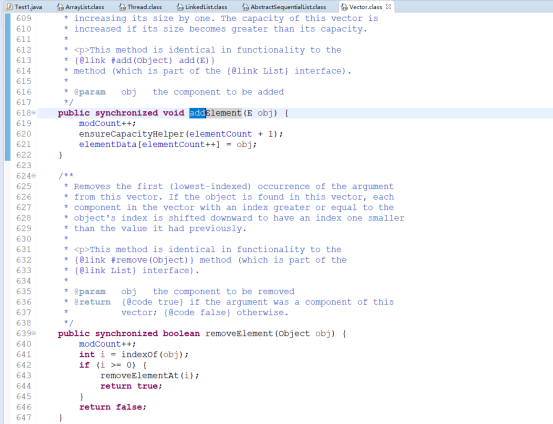Click '@link #remove(Object)' on line 632

(134, 260)
